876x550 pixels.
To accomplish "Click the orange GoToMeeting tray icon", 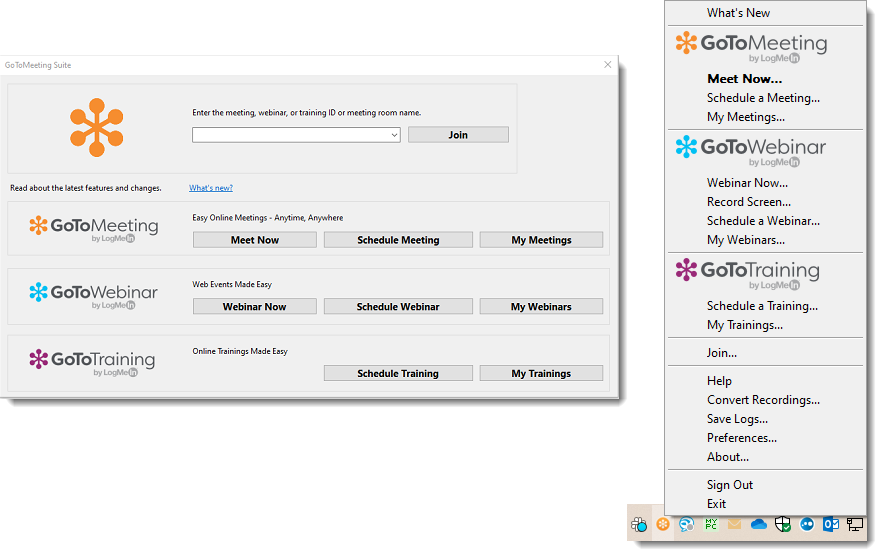I will [x=663, y=524].
